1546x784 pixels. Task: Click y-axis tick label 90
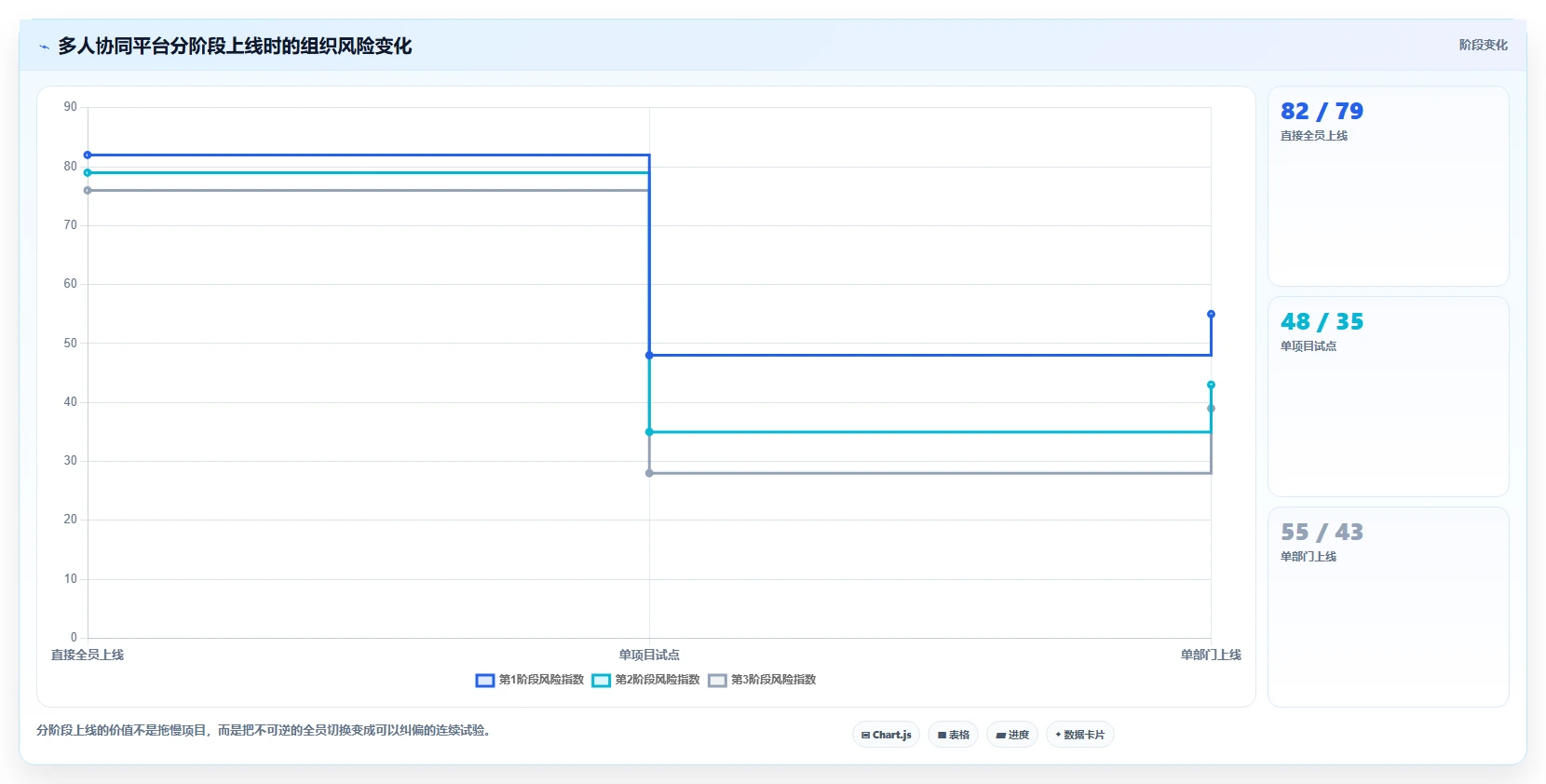71,107
